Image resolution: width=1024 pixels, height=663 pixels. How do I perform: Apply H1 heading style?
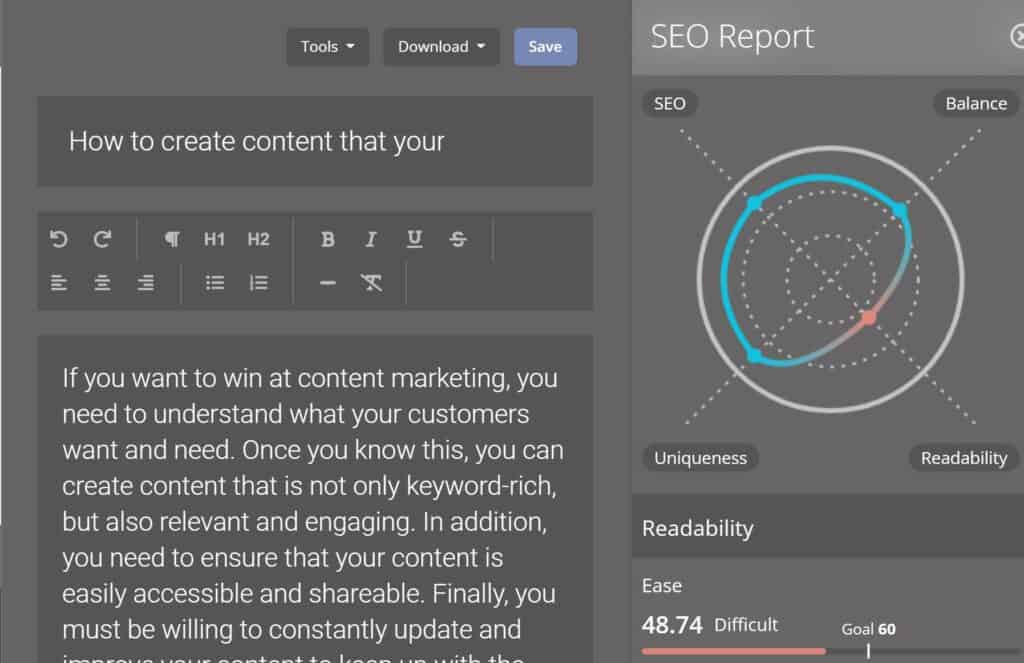tap(214, 239)
